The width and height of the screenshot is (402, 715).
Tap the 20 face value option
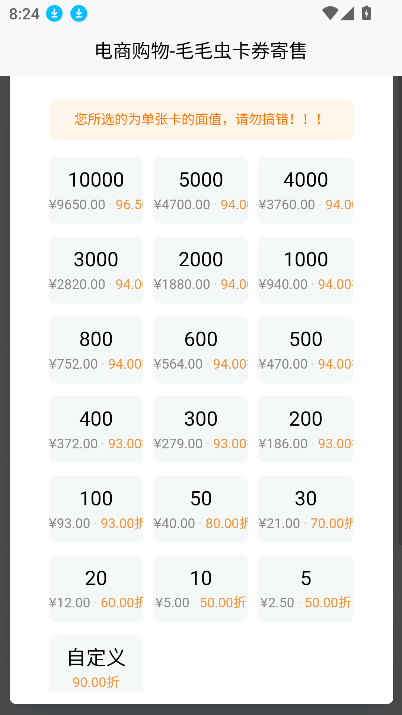[x=96, y=589]
